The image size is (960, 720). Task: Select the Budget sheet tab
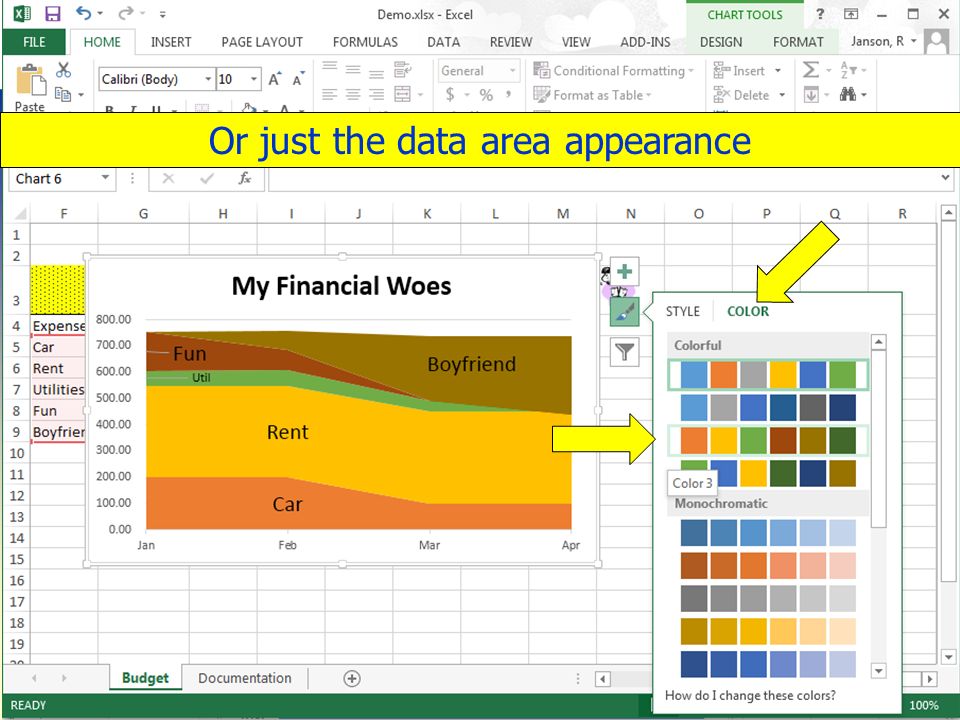click(x=145, y=678)
